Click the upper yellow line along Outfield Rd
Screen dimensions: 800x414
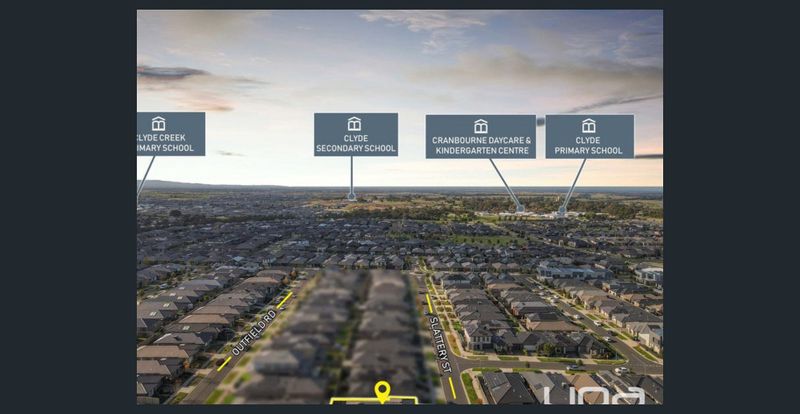pos(285,299)
